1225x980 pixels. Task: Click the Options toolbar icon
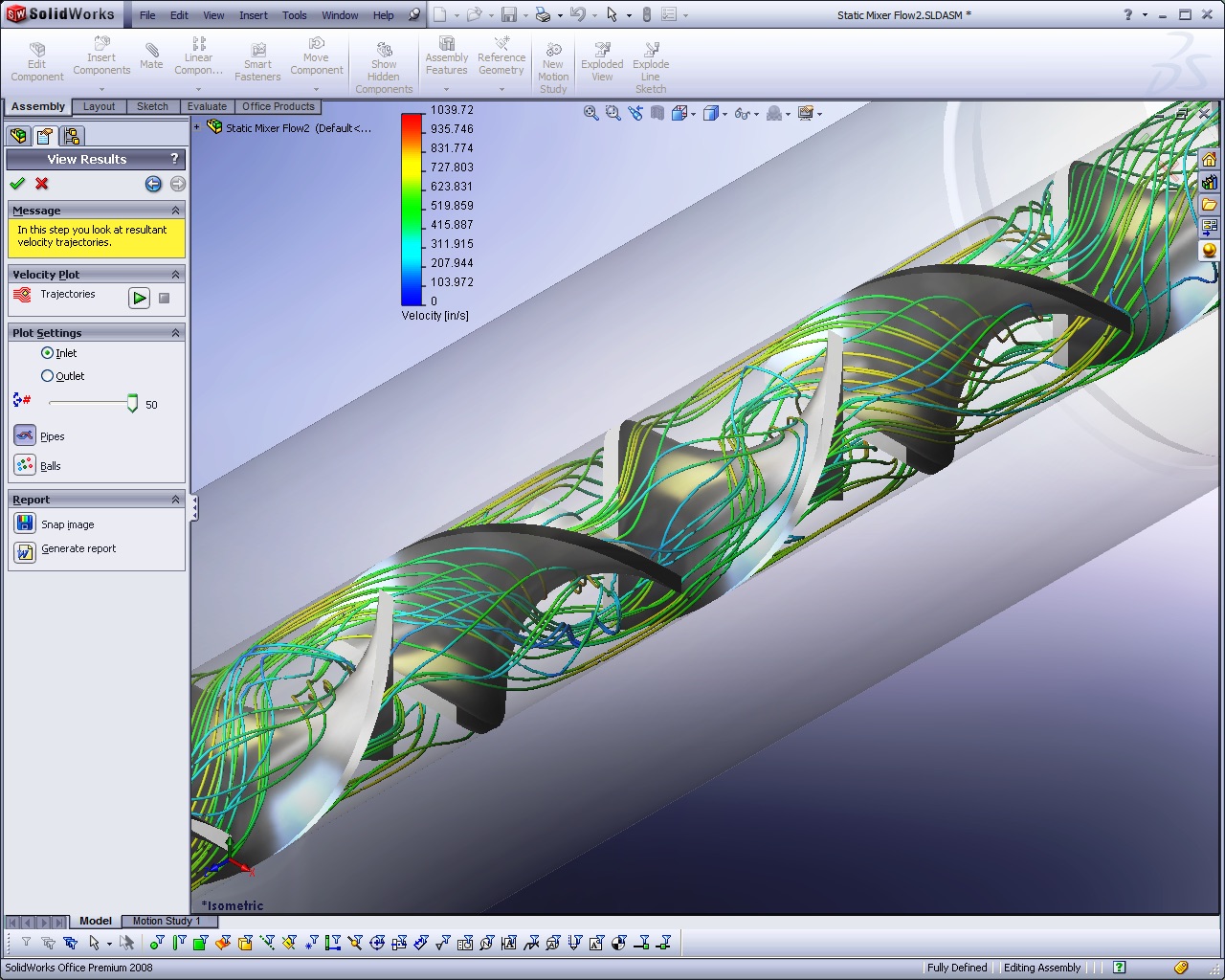click(x=669, y=14)
